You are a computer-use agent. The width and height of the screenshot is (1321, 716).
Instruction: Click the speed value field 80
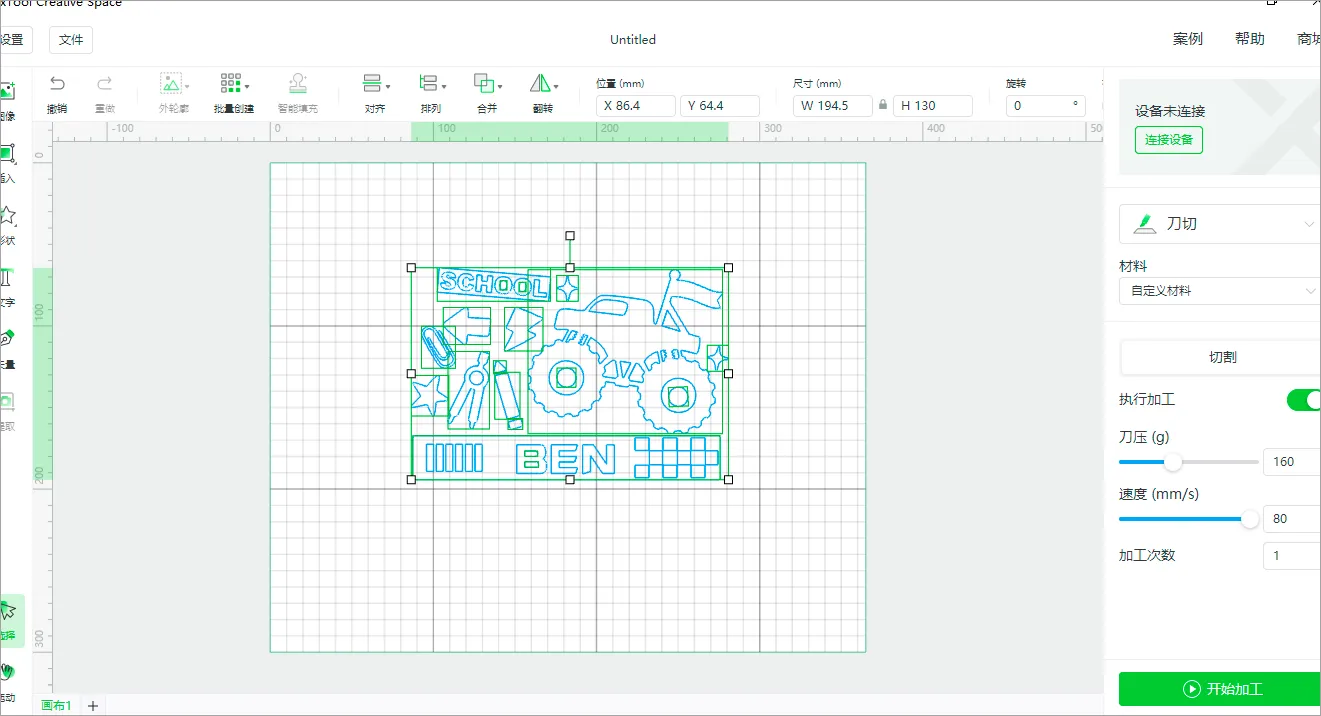1292,519
